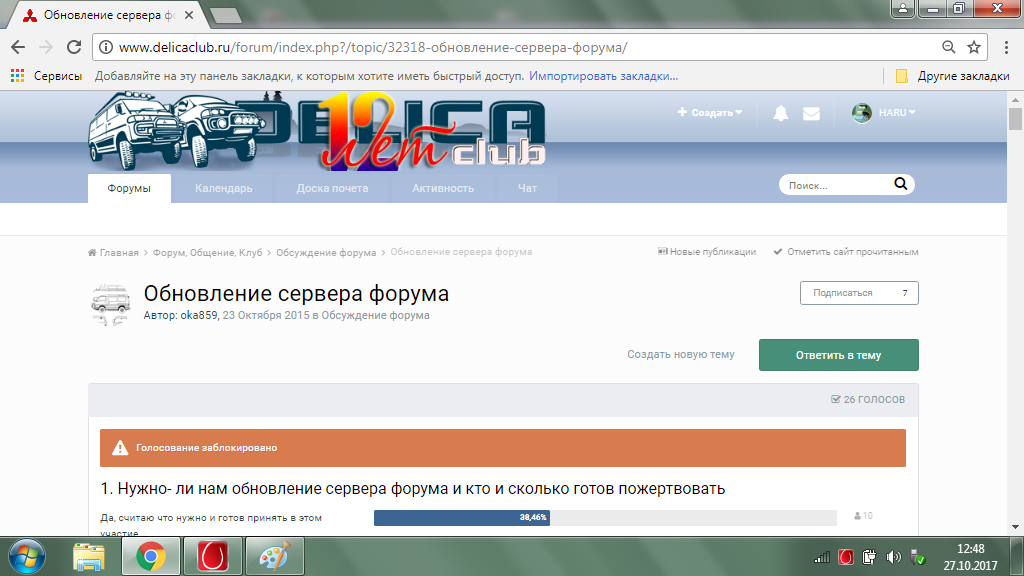Image resolution: width=1024 pixels, height=576 pixels.
Task: Click the Ответить в тему button
Action: pyautogui.click(x=838, y=355)
